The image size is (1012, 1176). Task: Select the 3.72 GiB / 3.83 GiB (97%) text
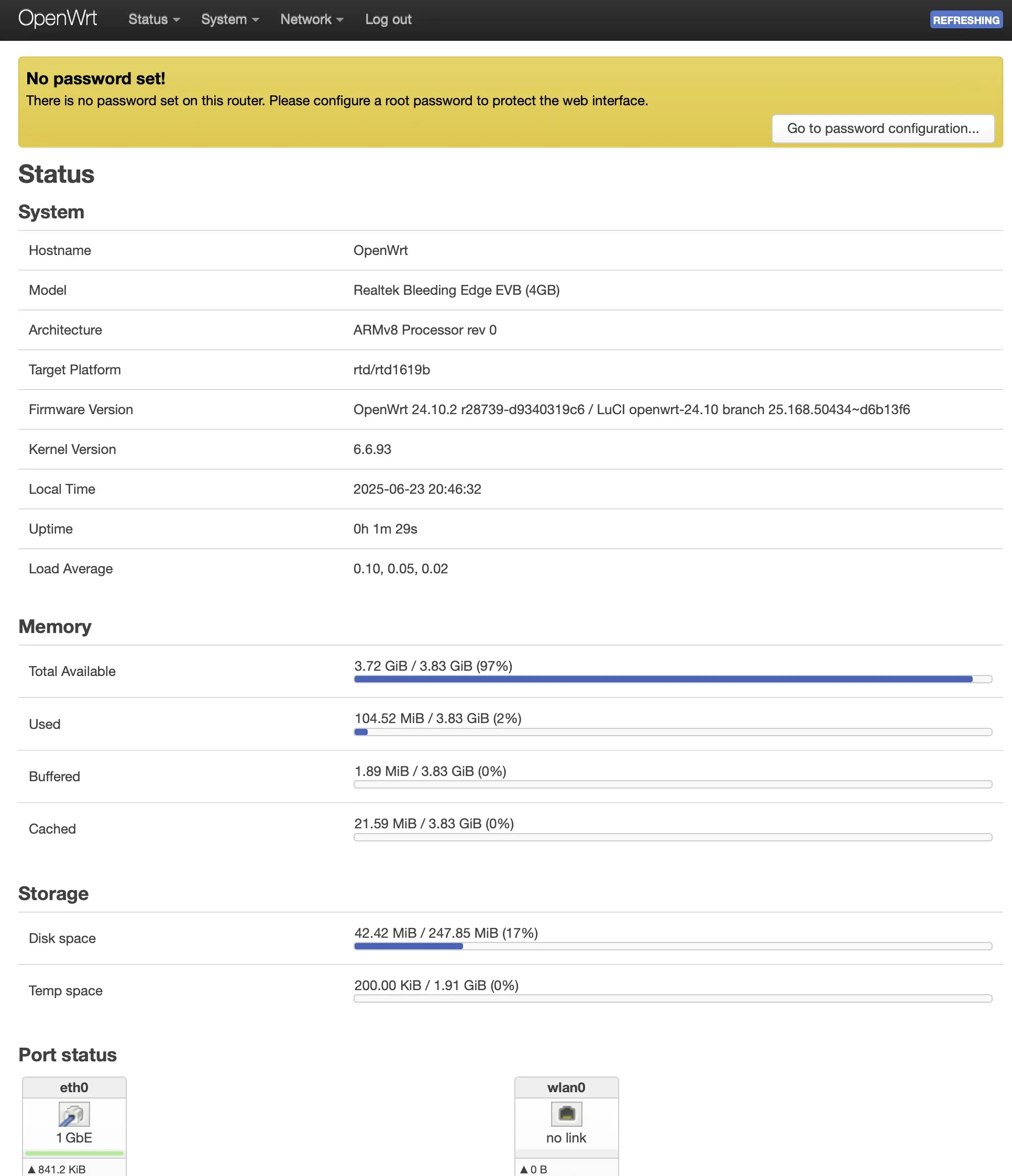pyautogui.click(x=433, y=666)
